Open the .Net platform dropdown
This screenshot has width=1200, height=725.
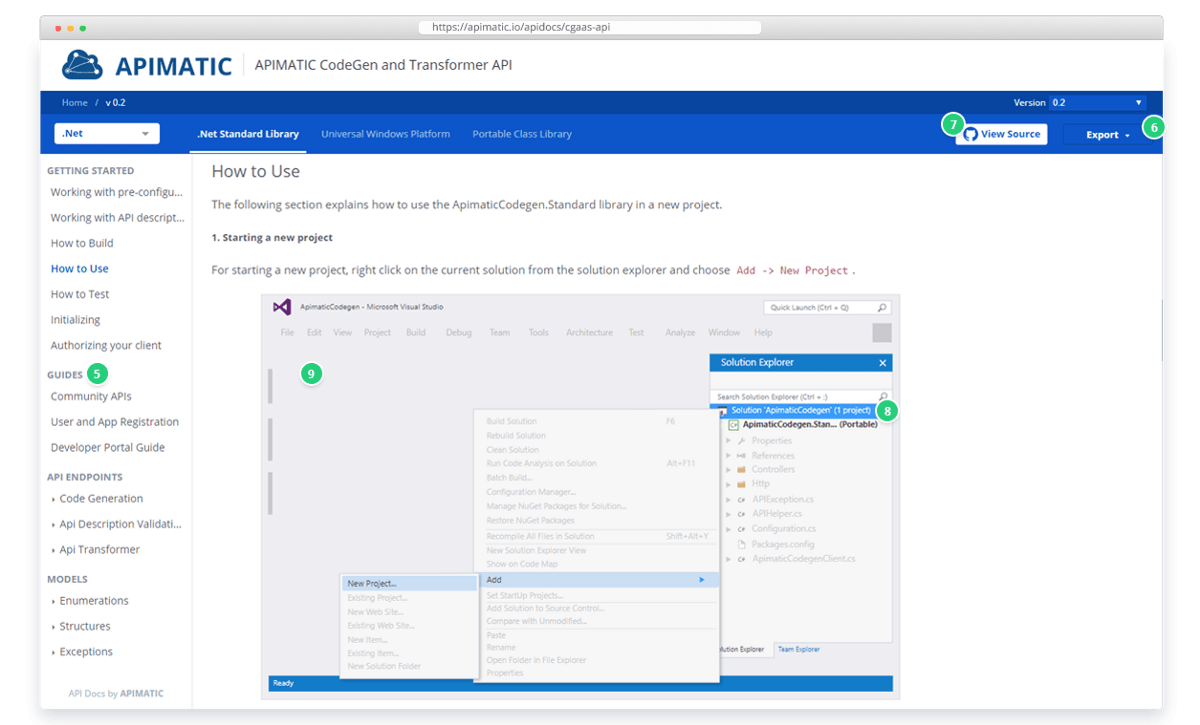(x=106, y=134)
